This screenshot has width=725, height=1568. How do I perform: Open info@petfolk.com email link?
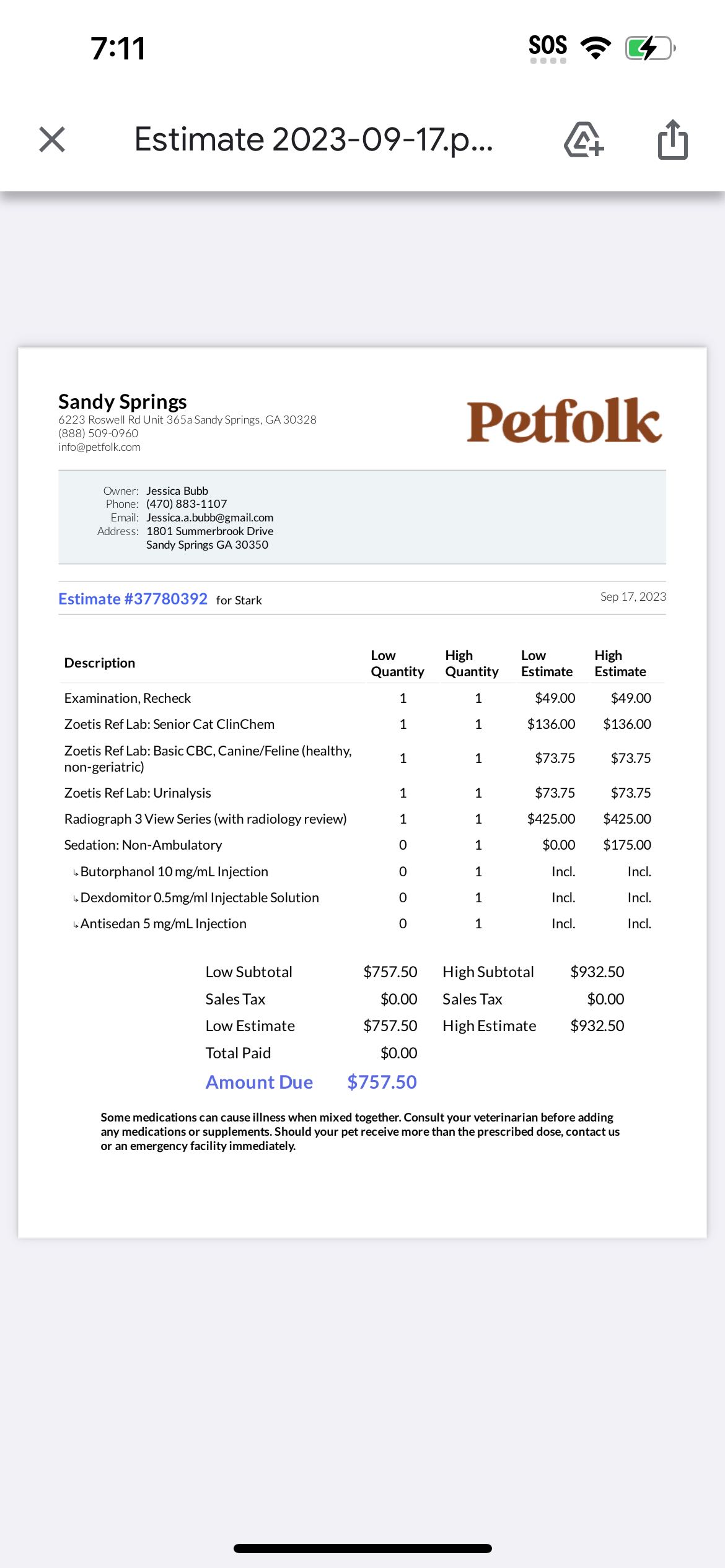[99, 447]
